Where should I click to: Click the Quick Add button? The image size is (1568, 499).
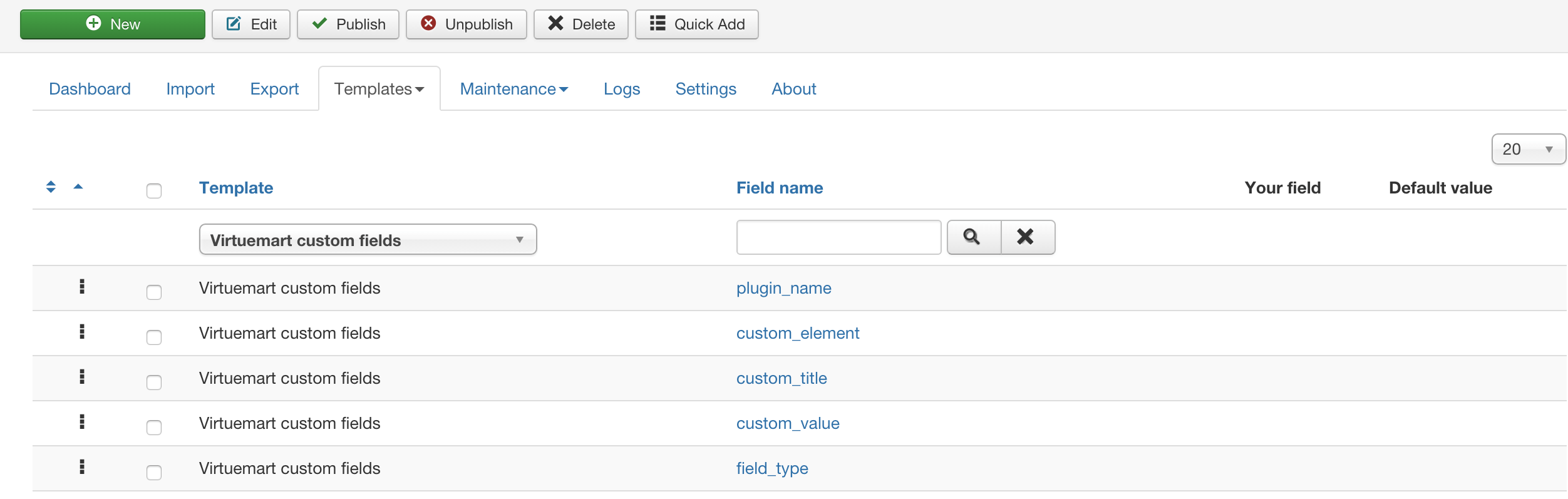click(697, 24)
